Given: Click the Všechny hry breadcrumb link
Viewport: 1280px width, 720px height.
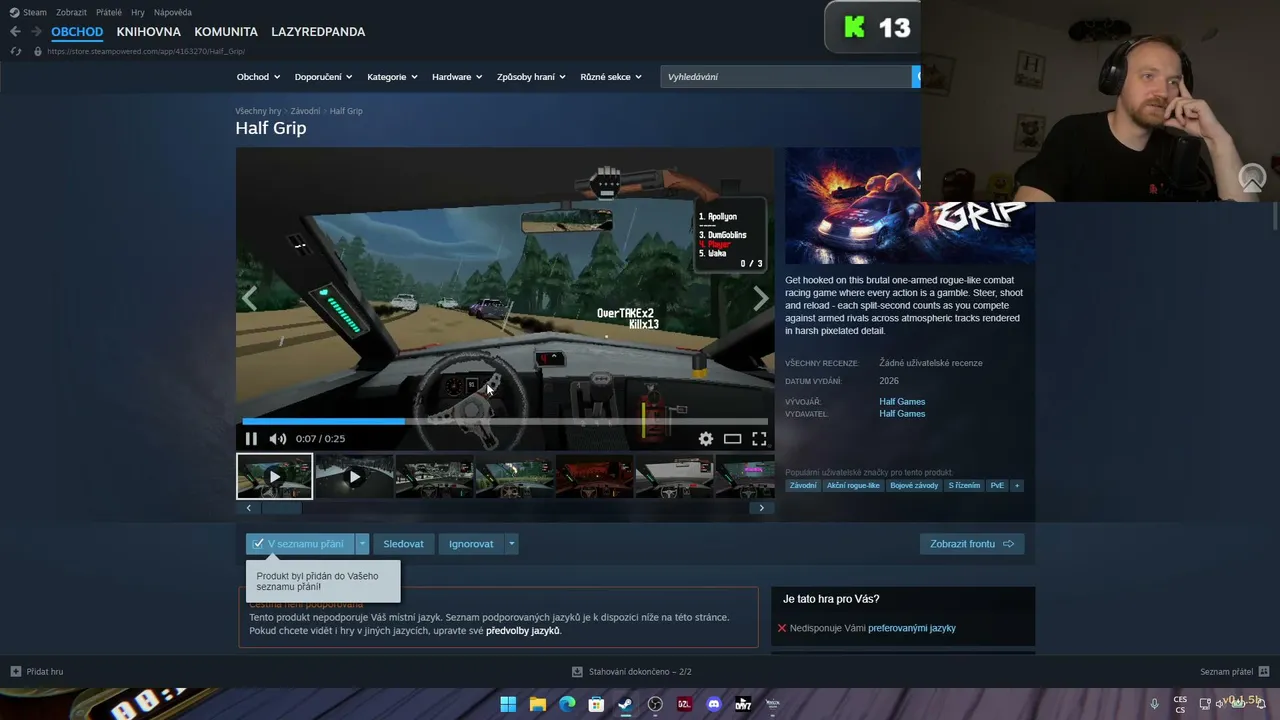Looking at the screenshot, I should tap(258, 111).
